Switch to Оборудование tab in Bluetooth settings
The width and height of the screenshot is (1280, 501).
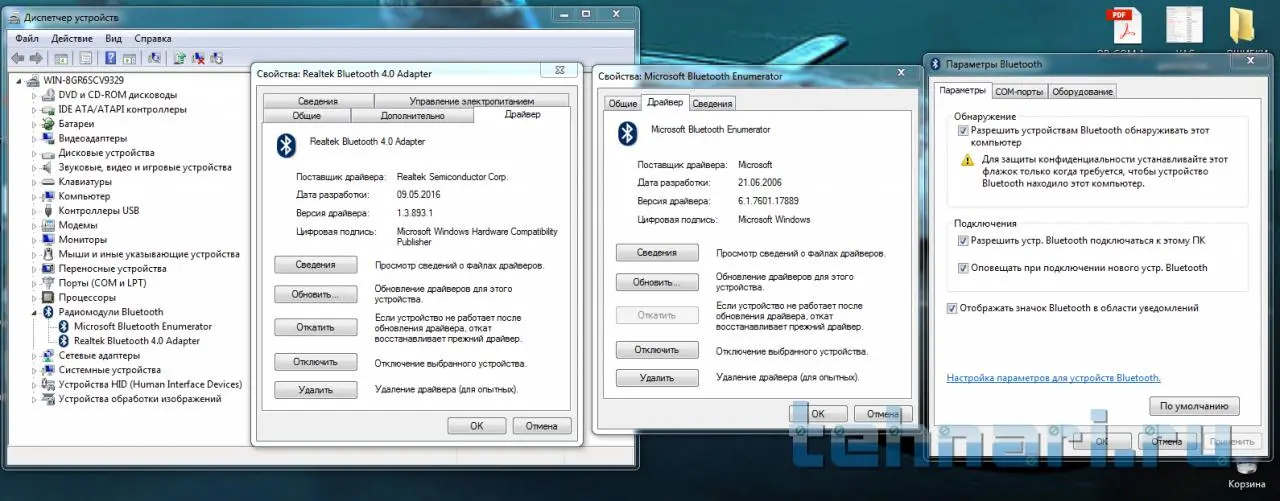(x=1082, y=92)
